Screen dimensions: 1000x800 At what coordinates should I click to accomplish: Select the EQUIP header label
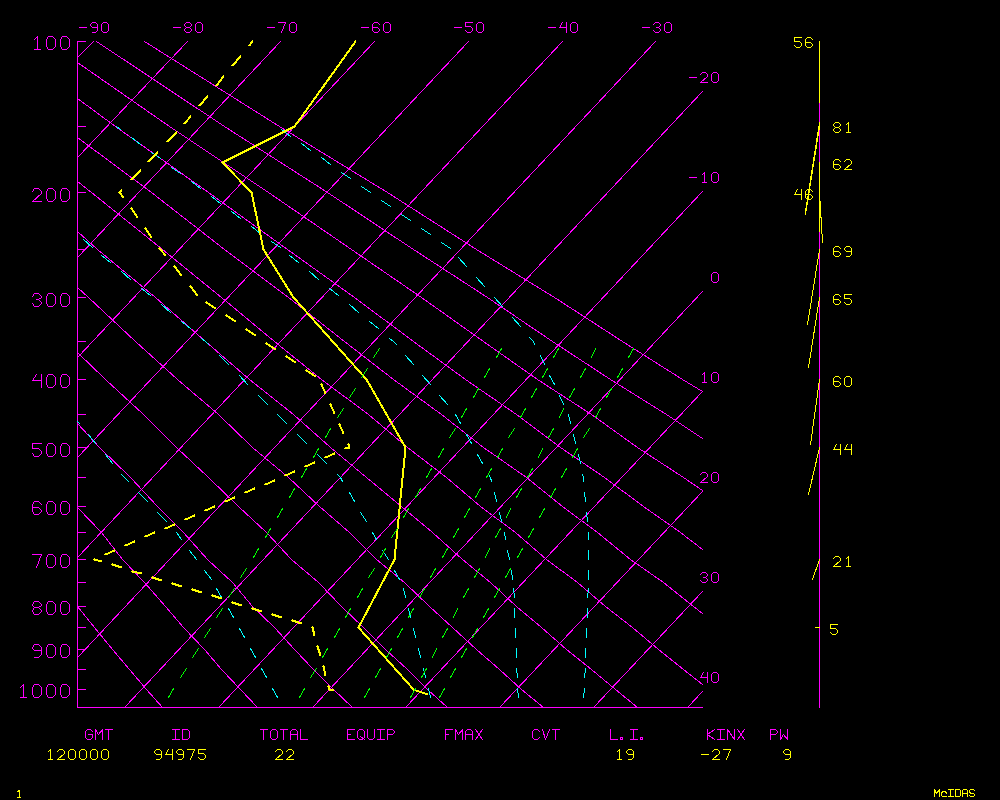[370, 735]
